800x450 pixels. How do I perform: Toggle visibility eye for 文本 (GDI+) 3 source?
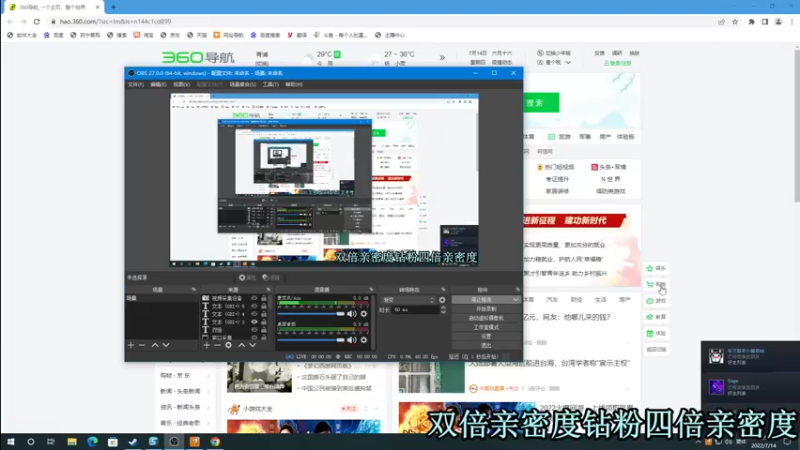[254, 322]
